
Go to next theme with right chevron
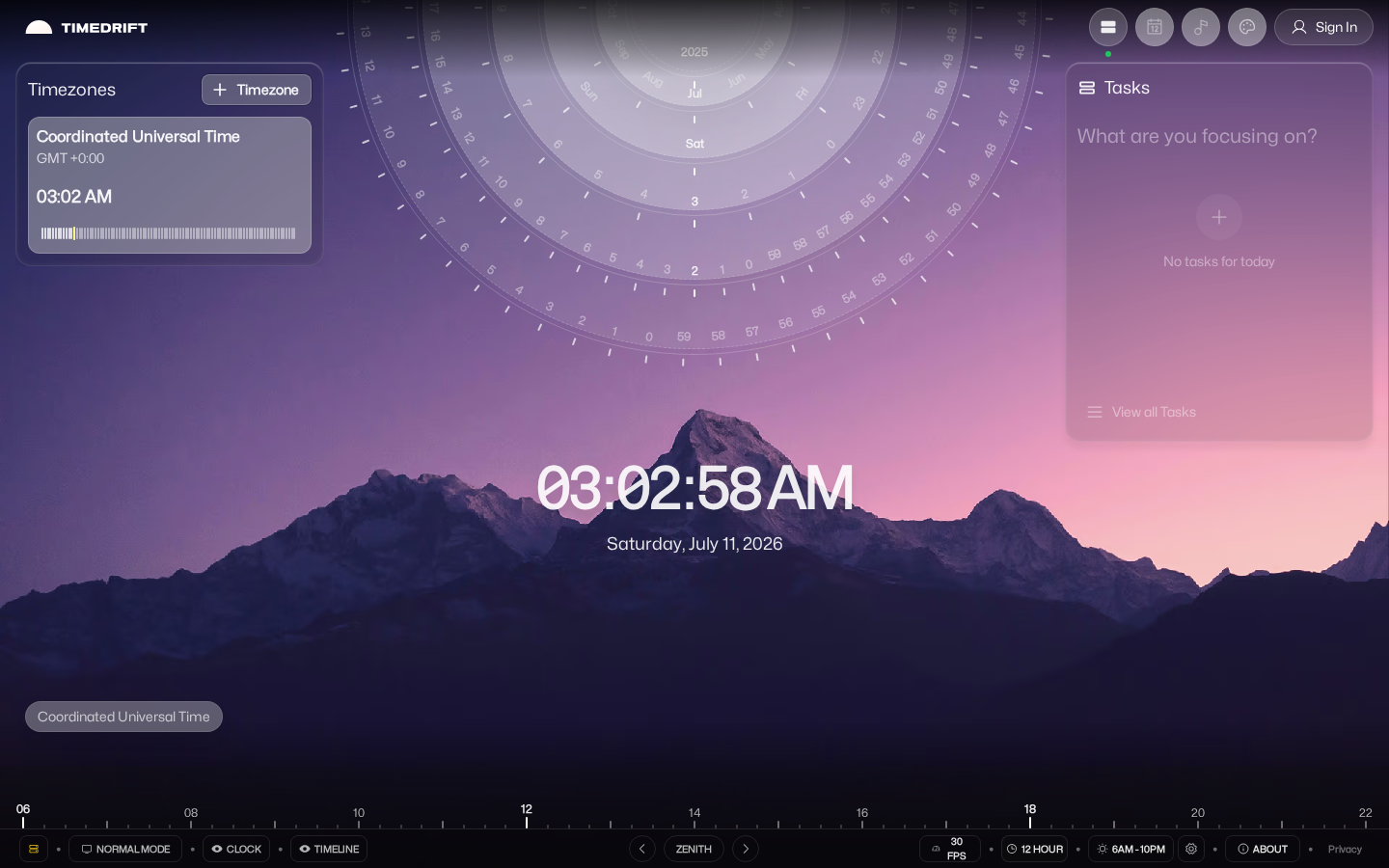746,849
